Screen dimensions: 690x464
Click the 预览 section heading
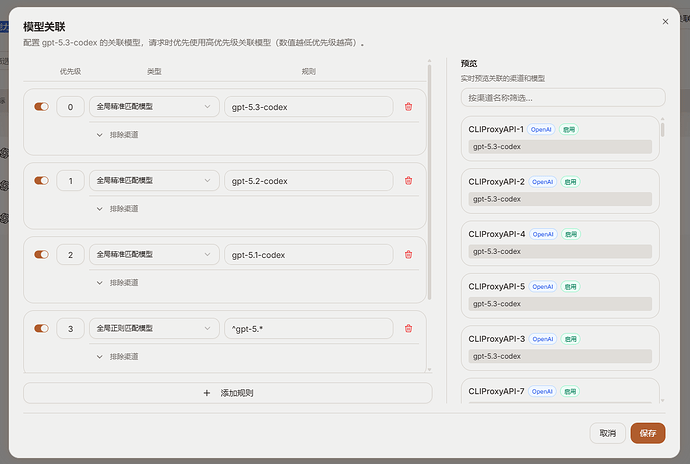coord(469,63)
